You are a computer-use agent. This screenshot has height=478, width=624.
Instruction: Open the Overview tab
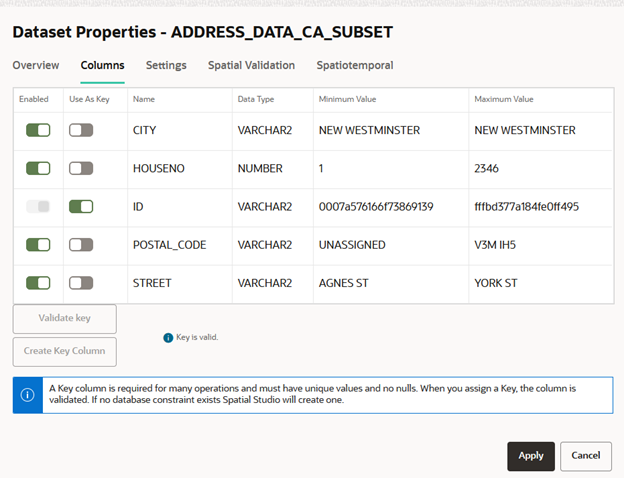[36, 66]
